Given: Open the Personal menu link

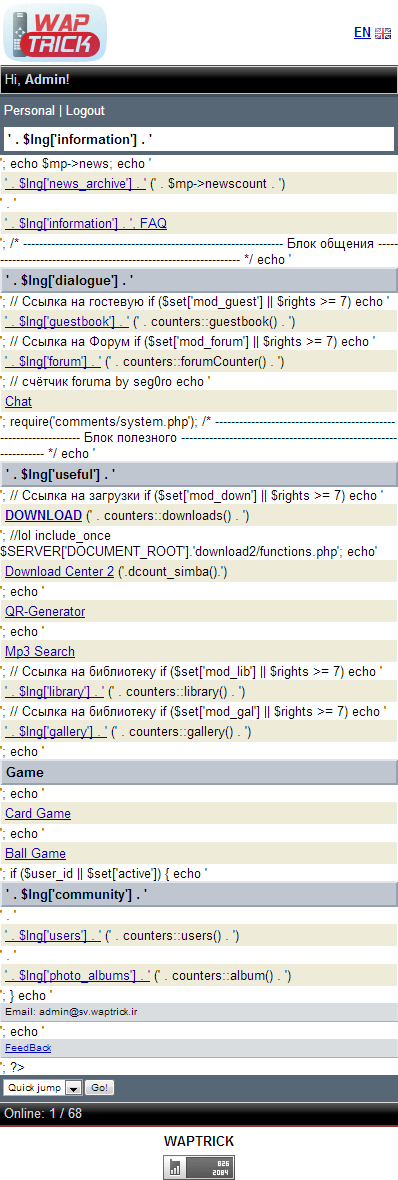Looking at the screenshot, I should (x=29, y=111).
